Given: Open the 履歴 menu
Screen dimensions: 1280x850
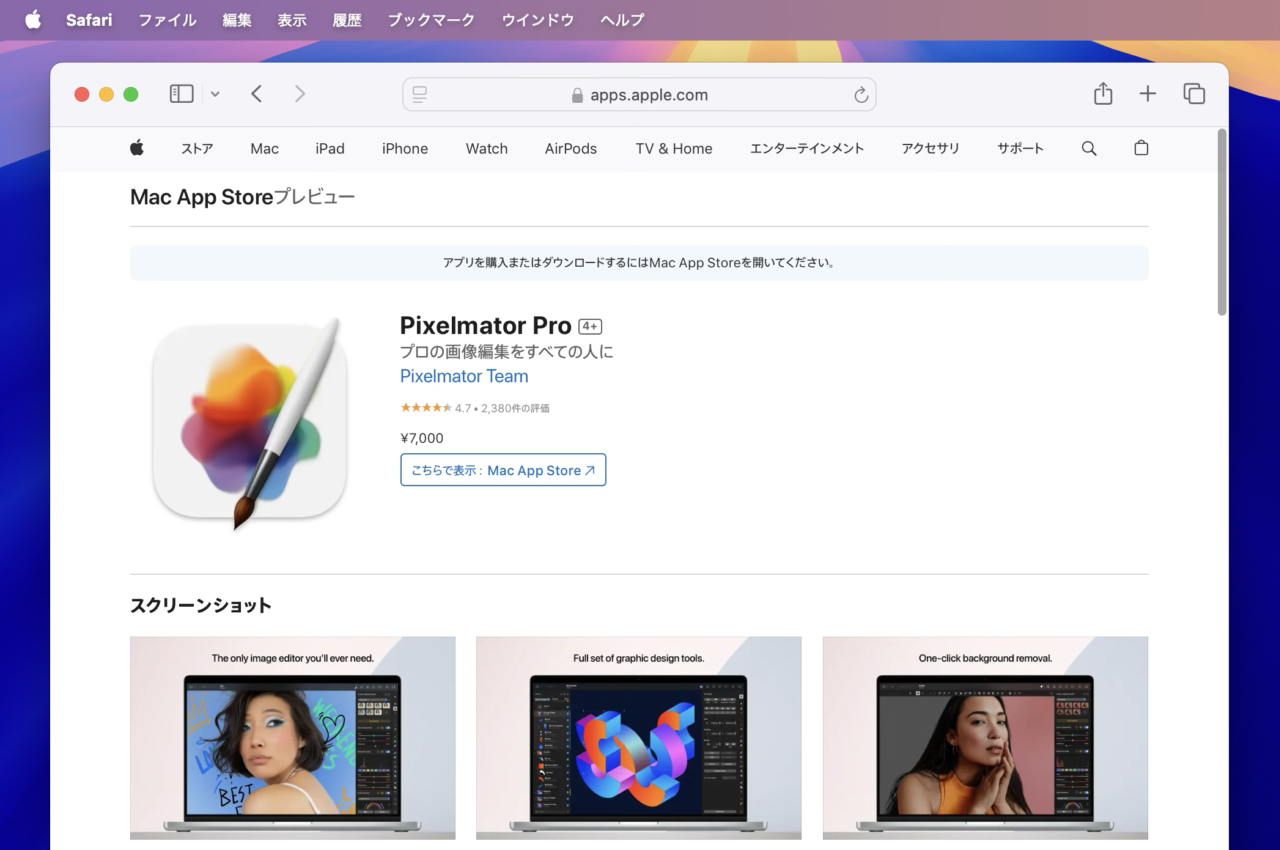Looking at the screenshot, I should tap(347, 20).
